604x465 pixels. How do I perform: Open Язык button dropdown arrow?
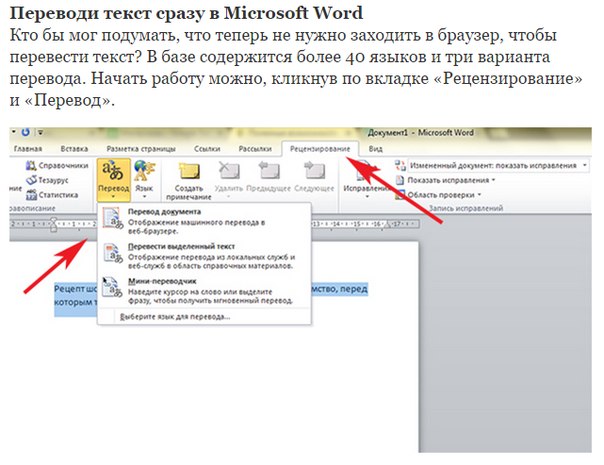coord(145,196)
